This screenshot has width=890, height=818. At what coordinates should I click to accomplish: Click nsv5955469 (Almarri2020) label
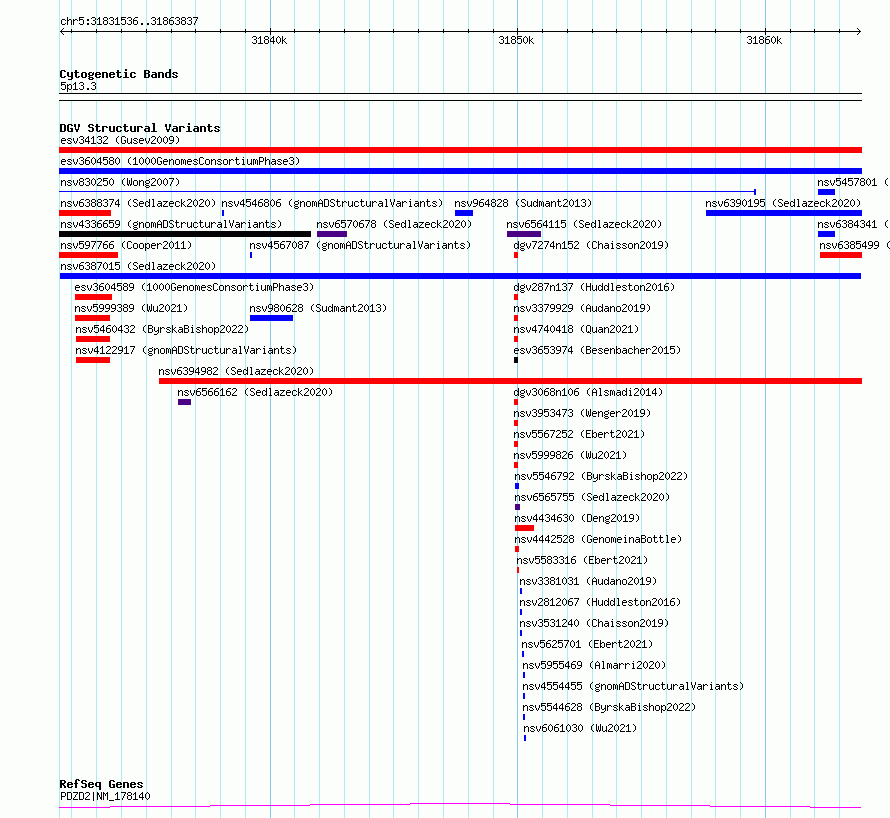click(594, 665)
